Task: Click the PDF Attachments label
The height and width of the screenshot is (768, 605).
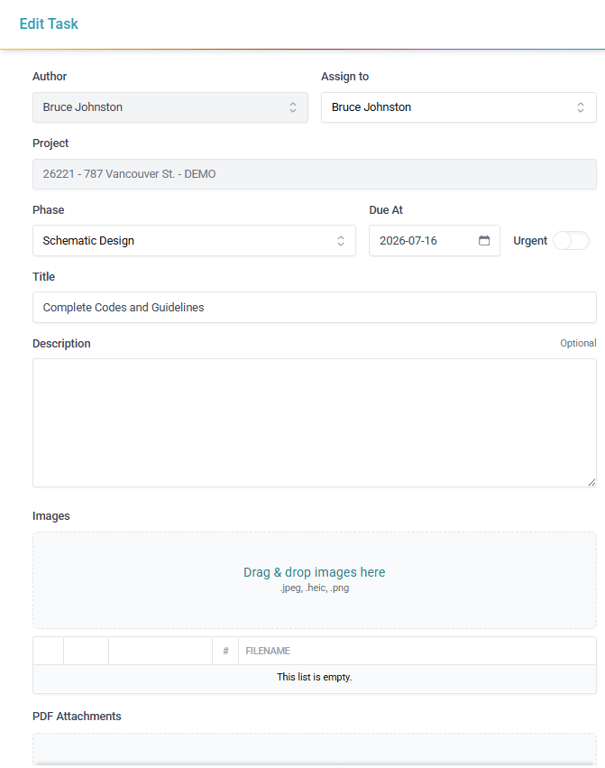Action: tap(77, 716)
